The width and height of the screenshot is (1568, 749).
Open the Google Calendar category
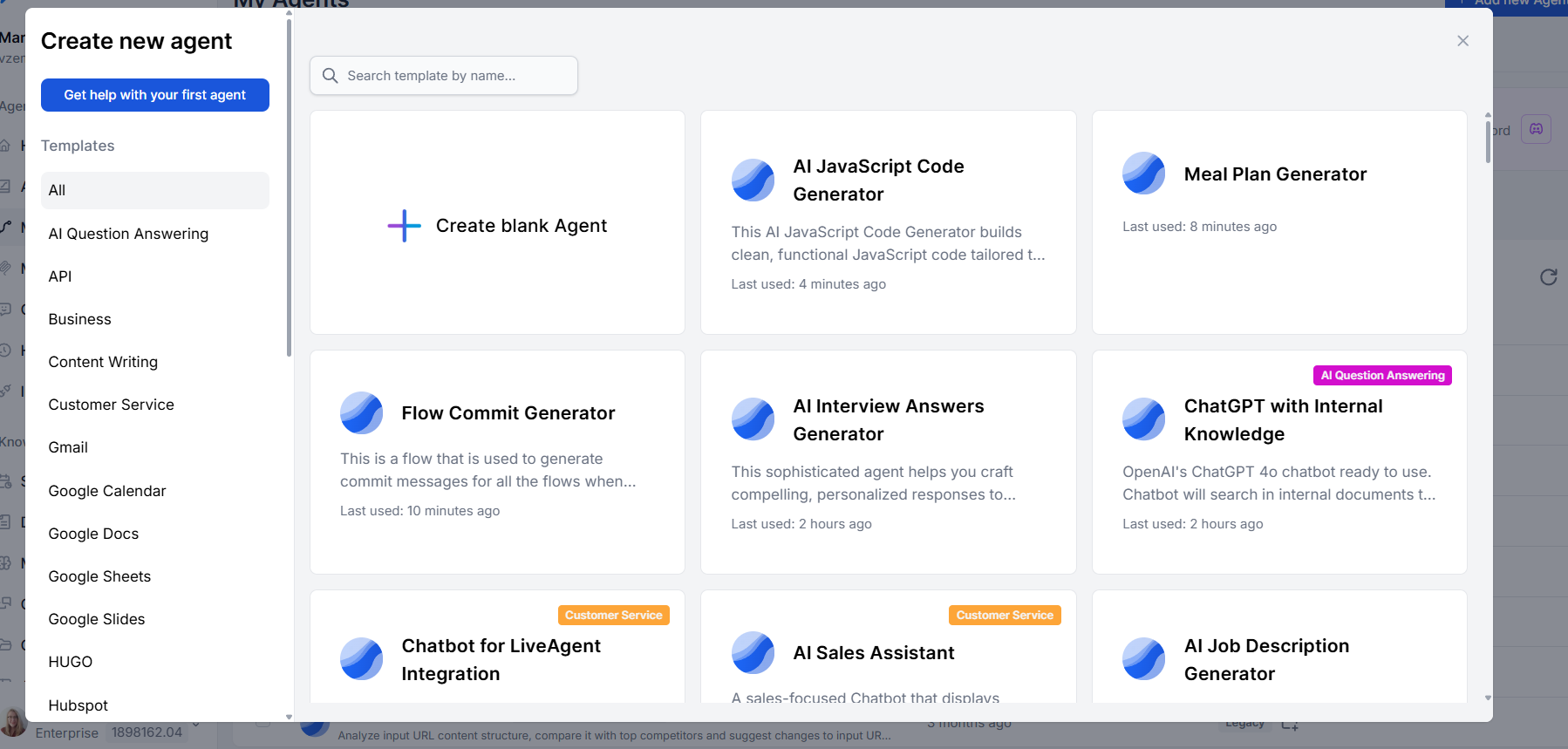pos(155,491)
